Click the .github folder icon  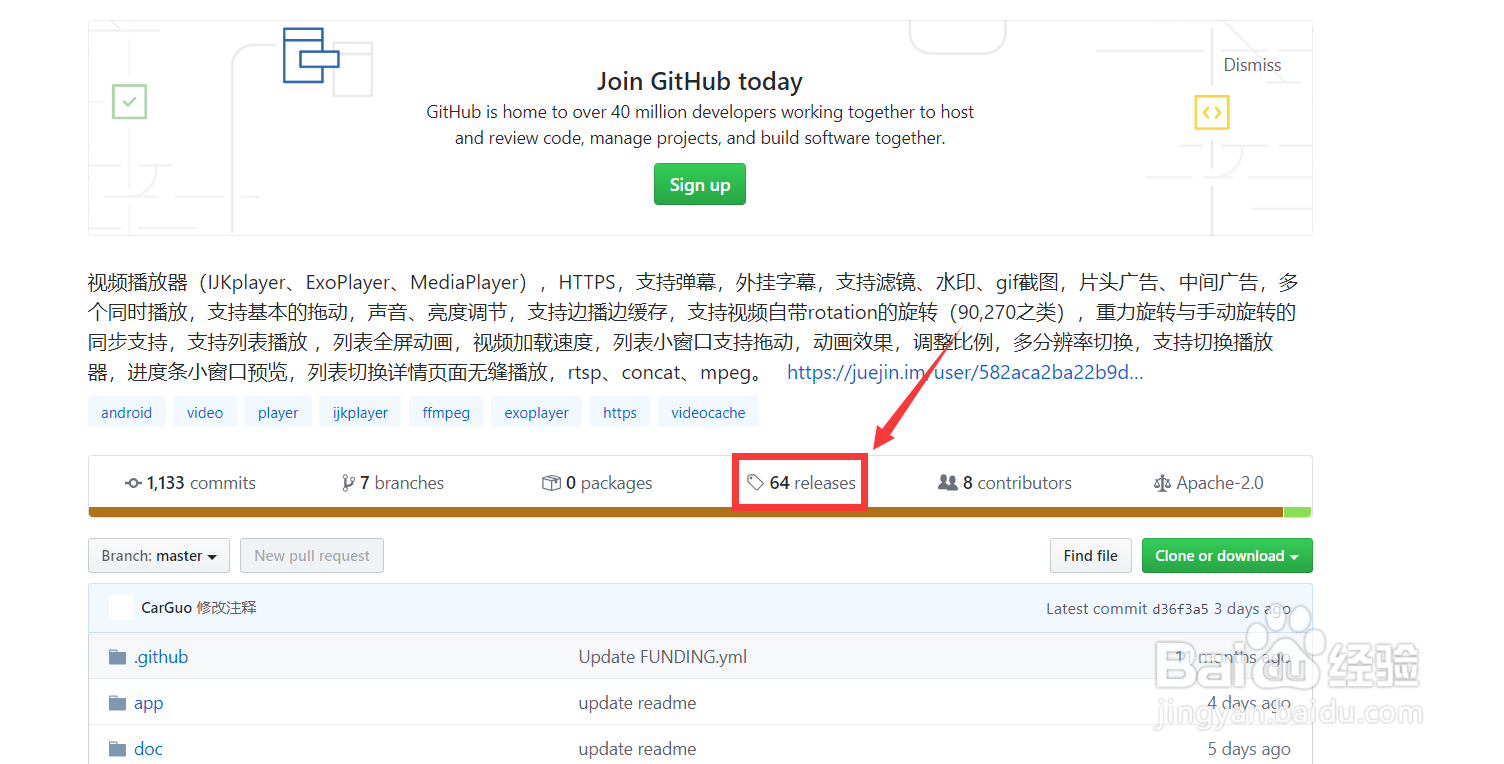[118, 657]
